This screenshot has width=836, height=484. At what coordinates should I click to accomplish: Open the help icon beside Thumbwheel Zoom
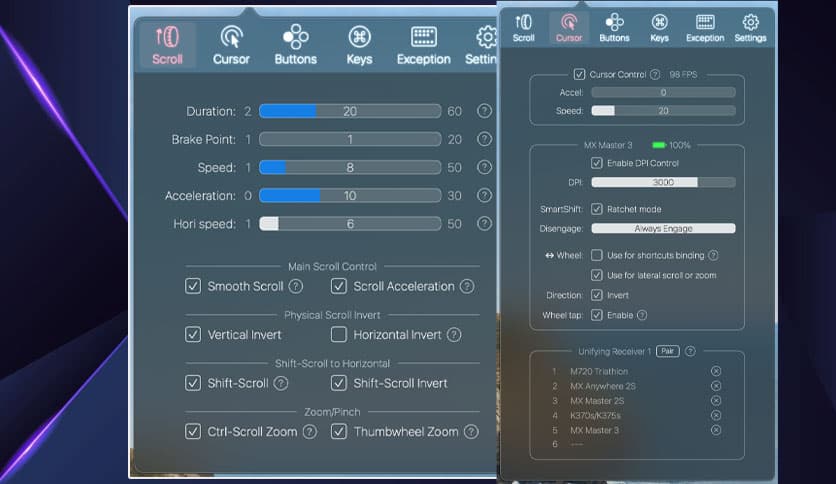(x=471, y=432)
